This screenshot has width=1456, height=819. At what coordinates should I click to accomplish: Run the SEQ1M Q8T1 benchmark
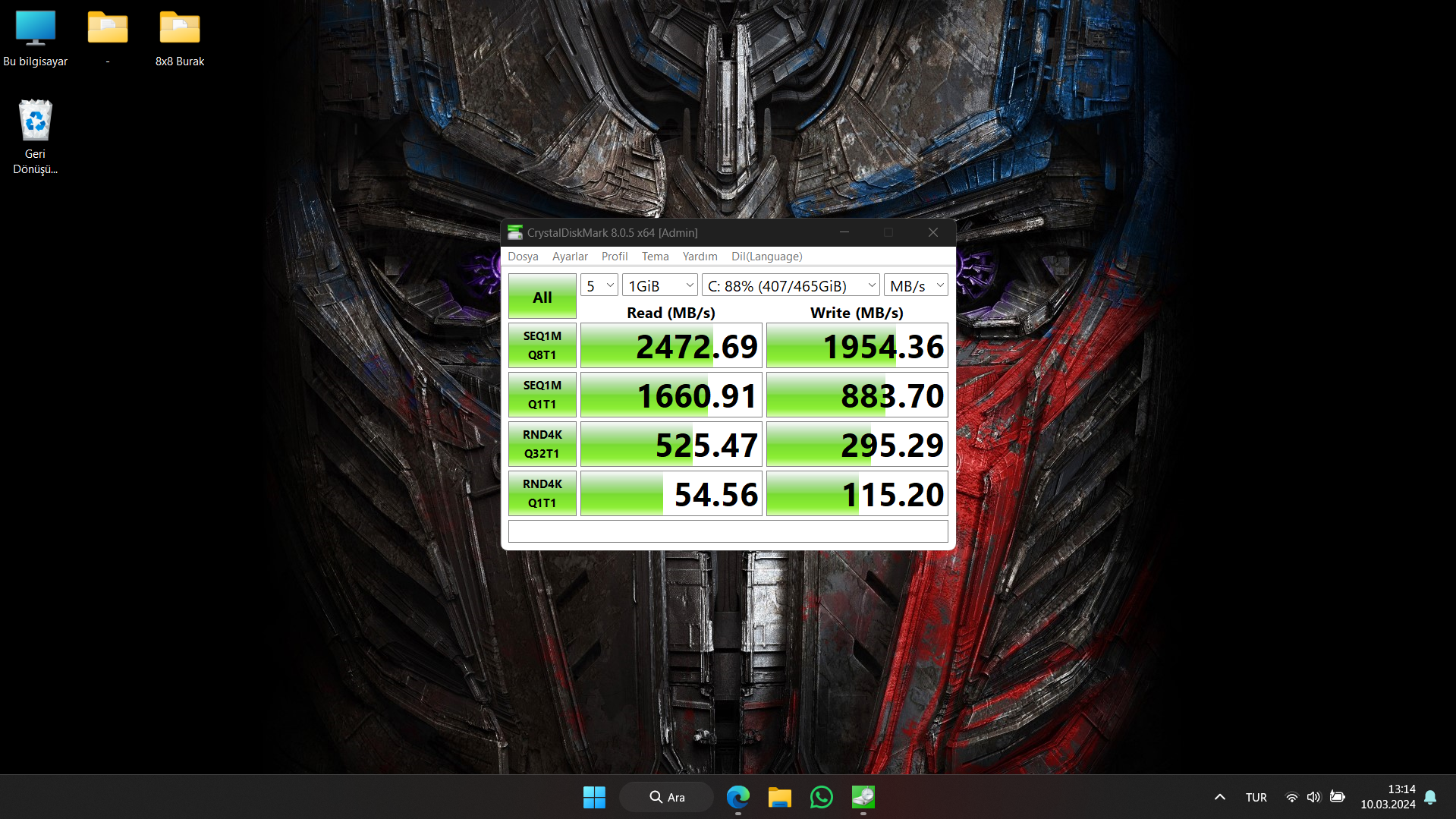pos(542,345)
